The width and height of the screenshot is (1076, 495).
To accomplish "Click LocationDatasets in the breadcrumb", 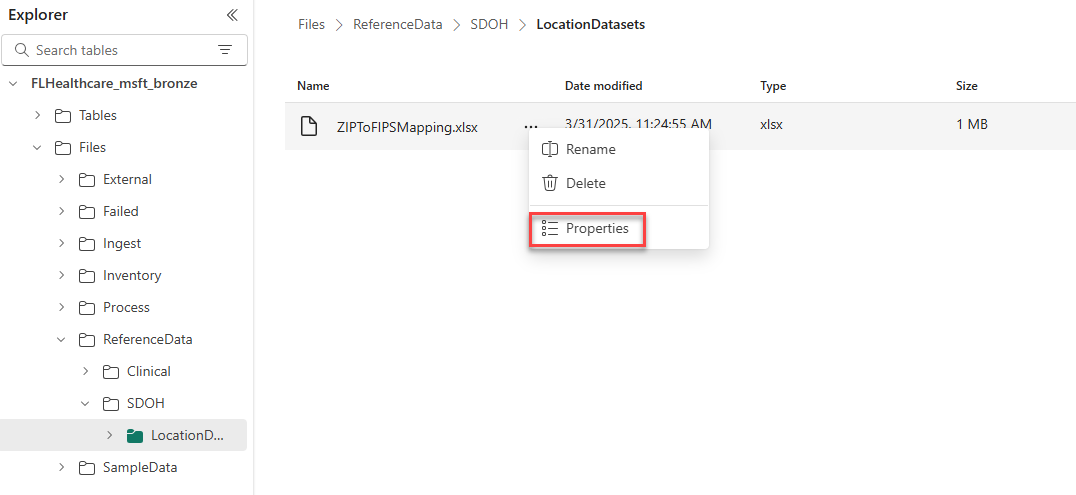I will [x=591, y=25].
